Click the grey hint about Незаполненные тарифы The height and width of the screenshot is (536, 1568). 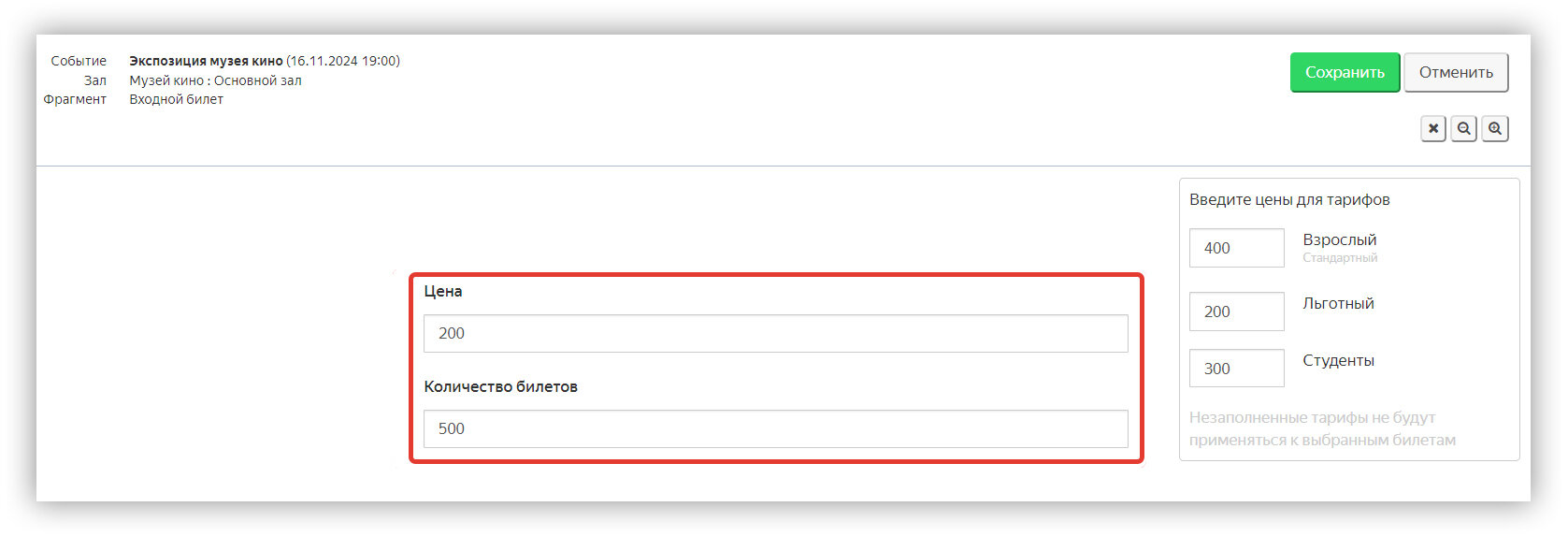[x=1322, y=428]
